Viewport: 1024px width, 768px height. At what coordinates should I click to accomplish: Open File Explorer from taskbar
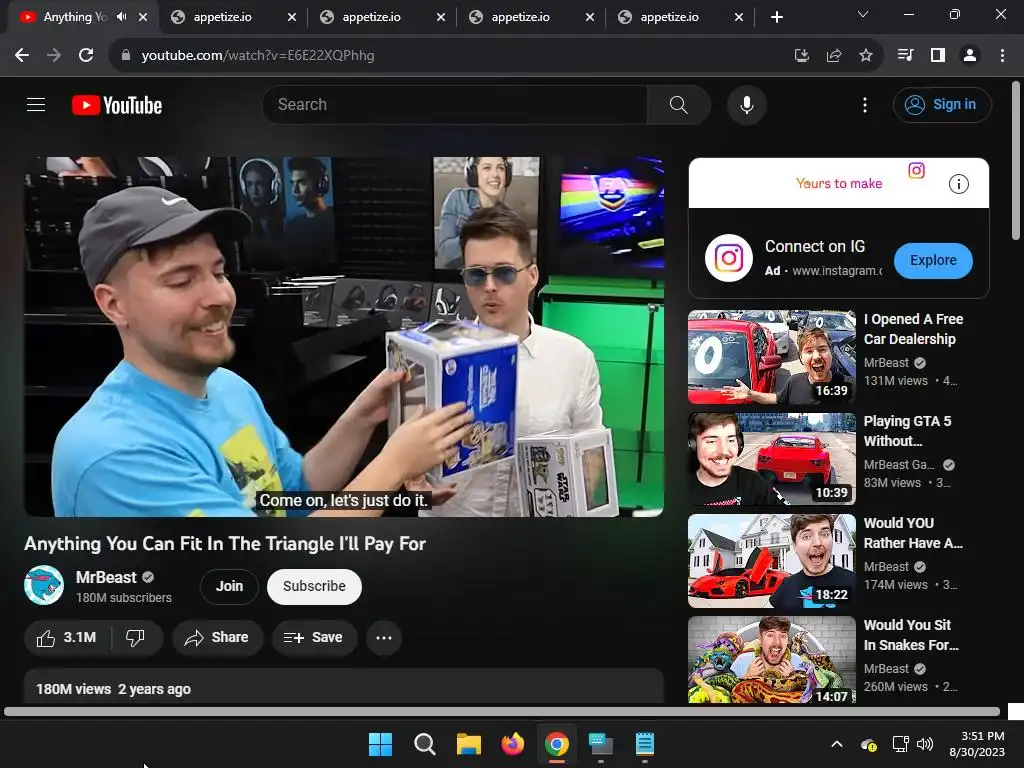[468, 744]
